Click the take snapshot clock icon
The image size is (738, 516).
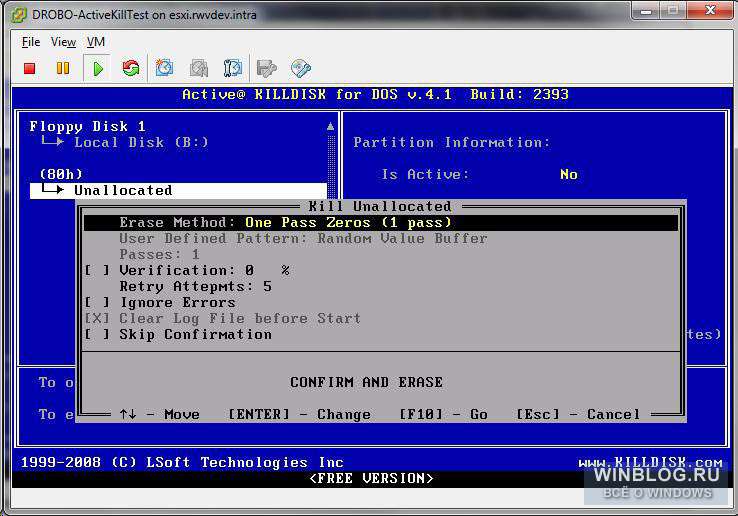point(164,68)
